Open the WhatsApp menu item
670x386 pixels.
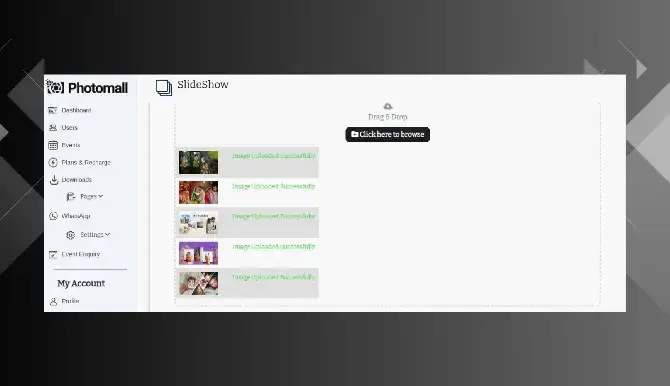(x=76, y=216)
